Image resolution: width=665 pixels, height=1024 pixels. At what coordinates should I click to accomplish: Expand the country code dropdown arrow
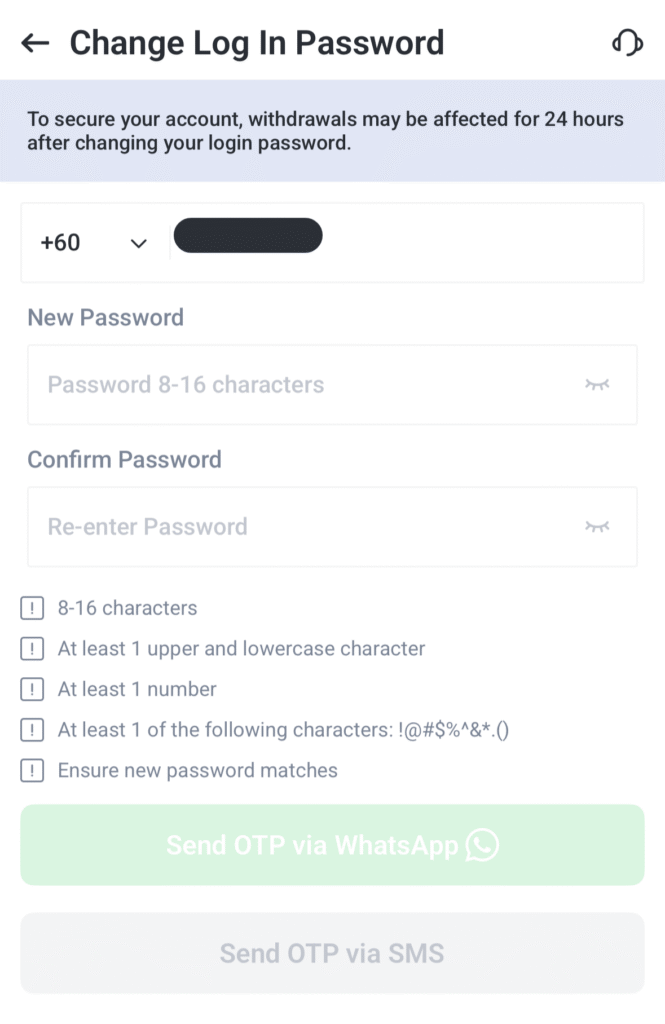139,244
